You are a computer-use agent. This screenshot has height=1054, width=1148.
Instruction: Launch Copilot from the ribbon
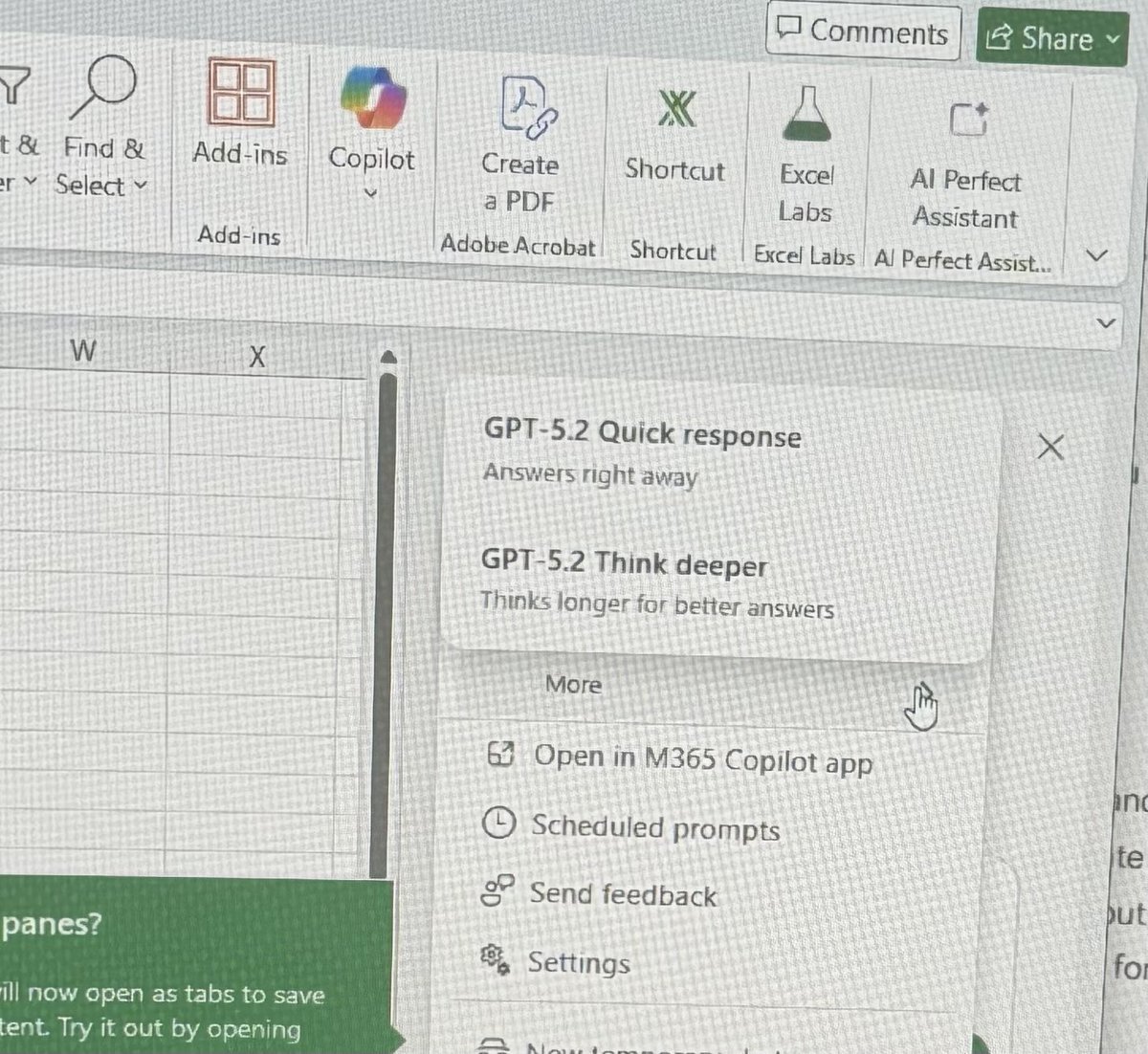(372, 99)
